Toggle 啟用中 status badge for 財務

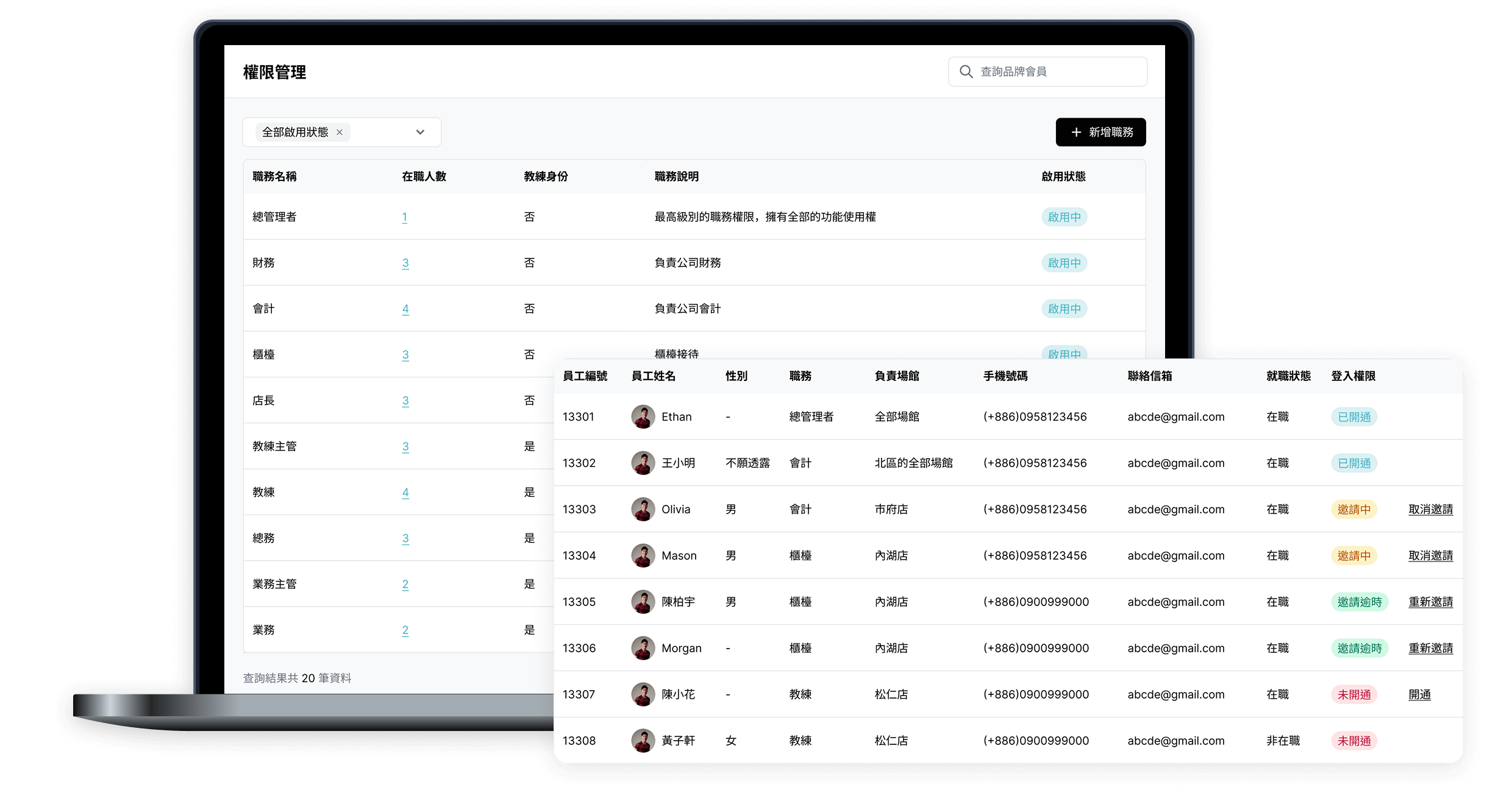click(x=1064, y=263)
